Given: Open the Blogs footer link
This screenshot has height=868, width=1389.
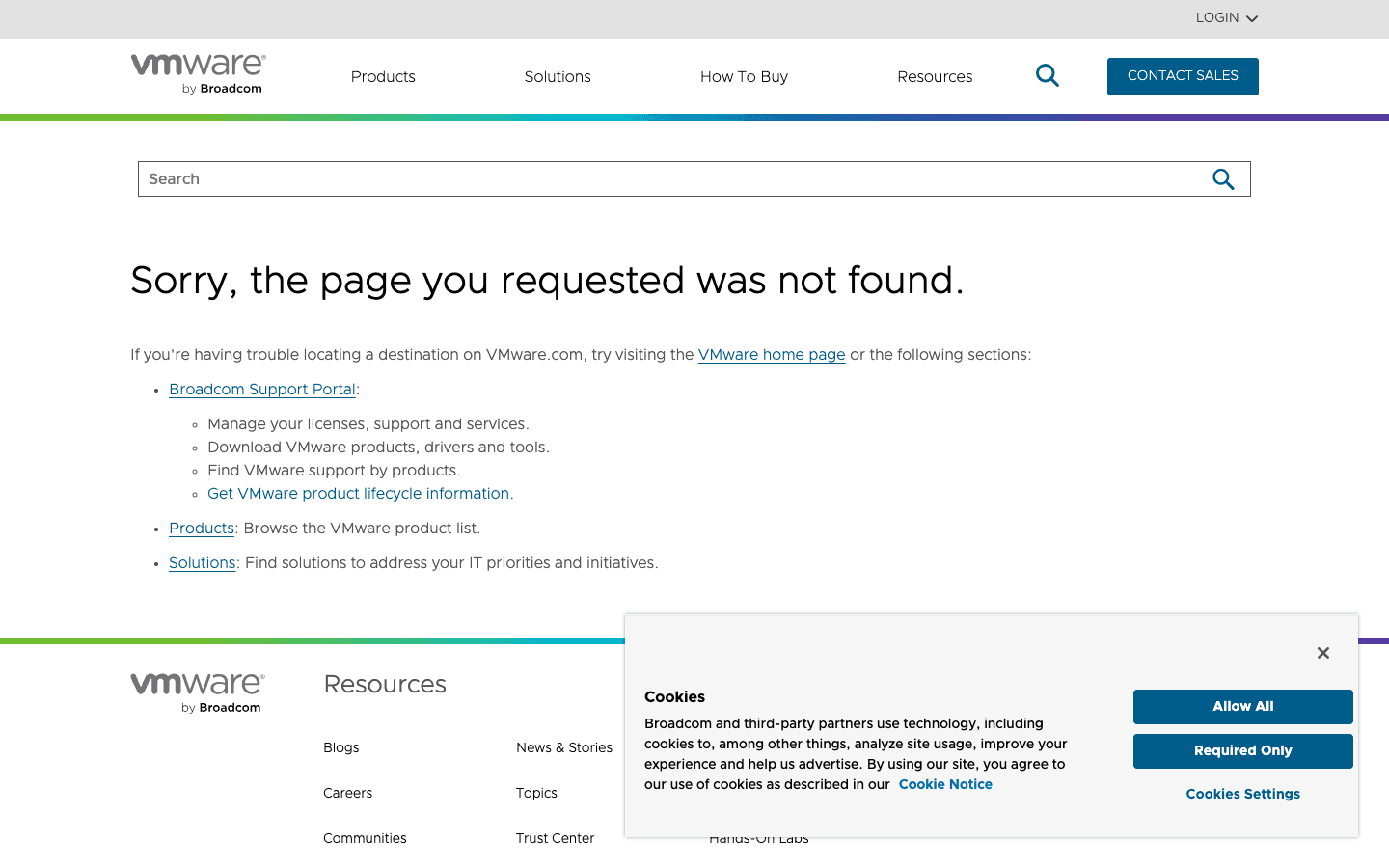Looking at the screenshot, I should point(341,747).
